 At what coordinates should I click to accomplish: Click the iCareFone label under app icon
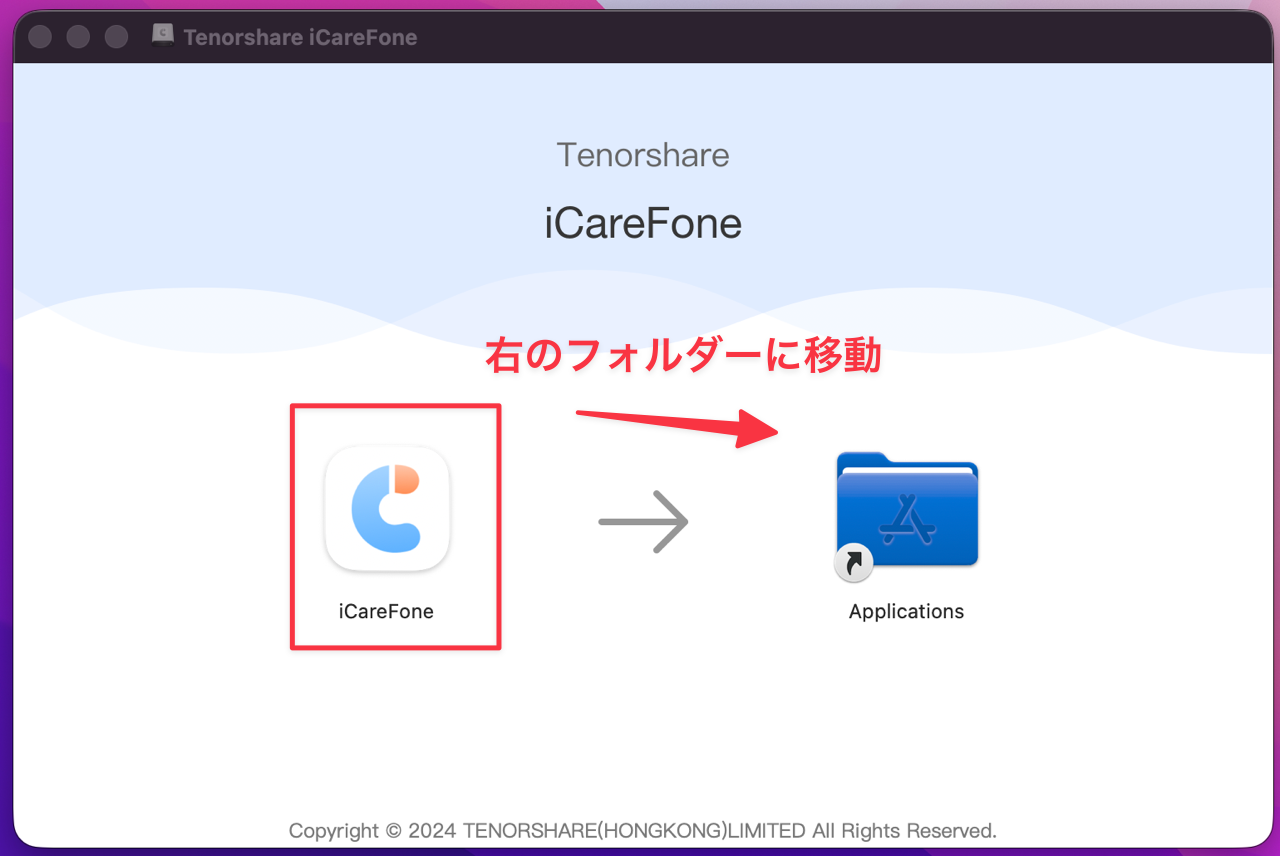coord(386,611)
